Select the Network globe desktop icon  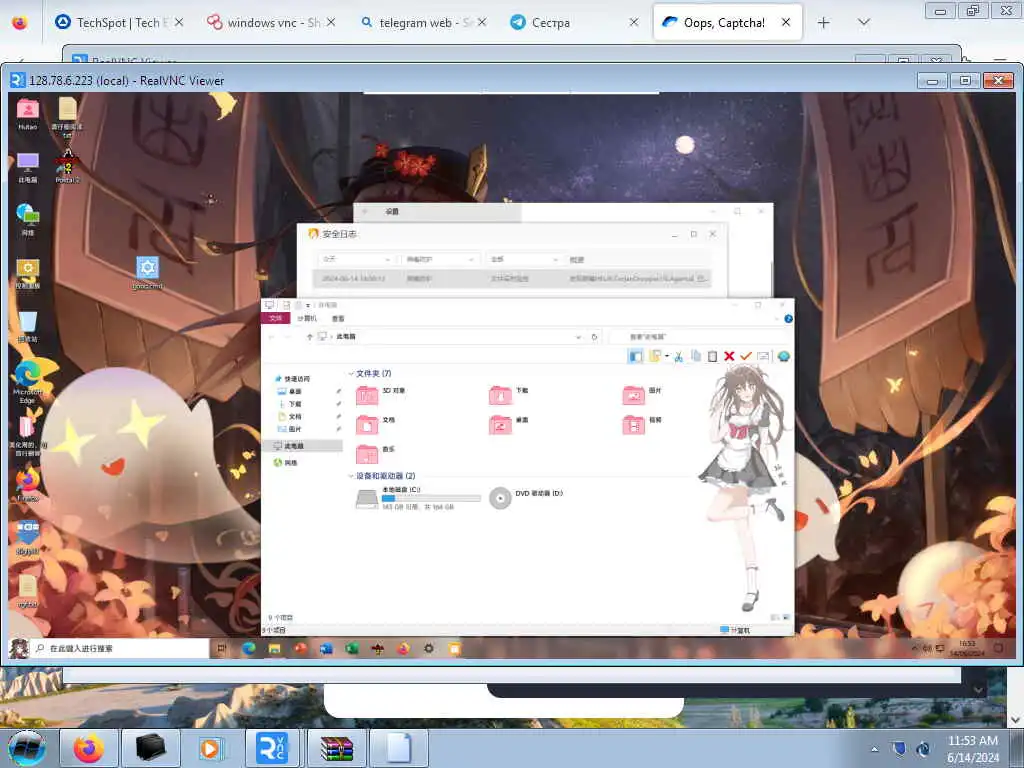click(x=27, y=219)
